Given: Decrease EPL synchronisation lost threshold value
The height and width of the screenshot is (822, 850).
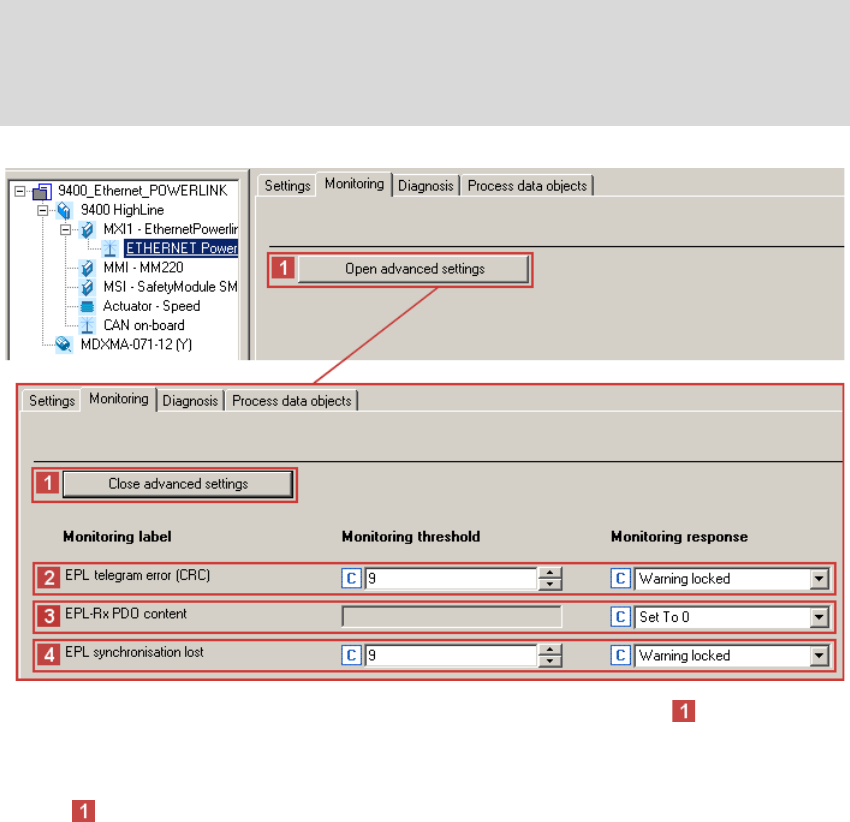Looking at the screenshot, I should point(550,661).
